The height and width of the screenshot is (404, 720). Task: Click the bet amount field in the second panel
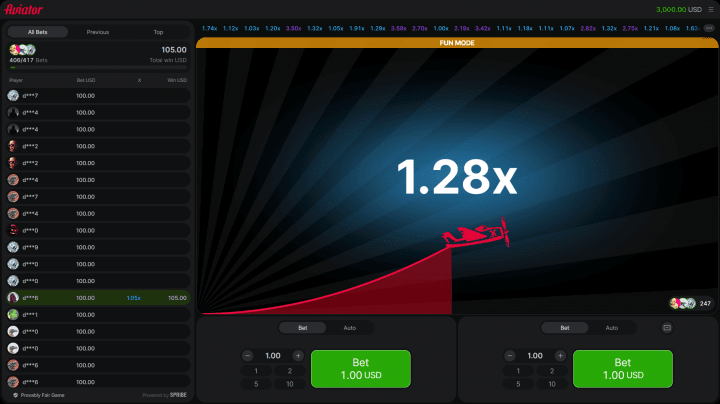pos(535,356)
